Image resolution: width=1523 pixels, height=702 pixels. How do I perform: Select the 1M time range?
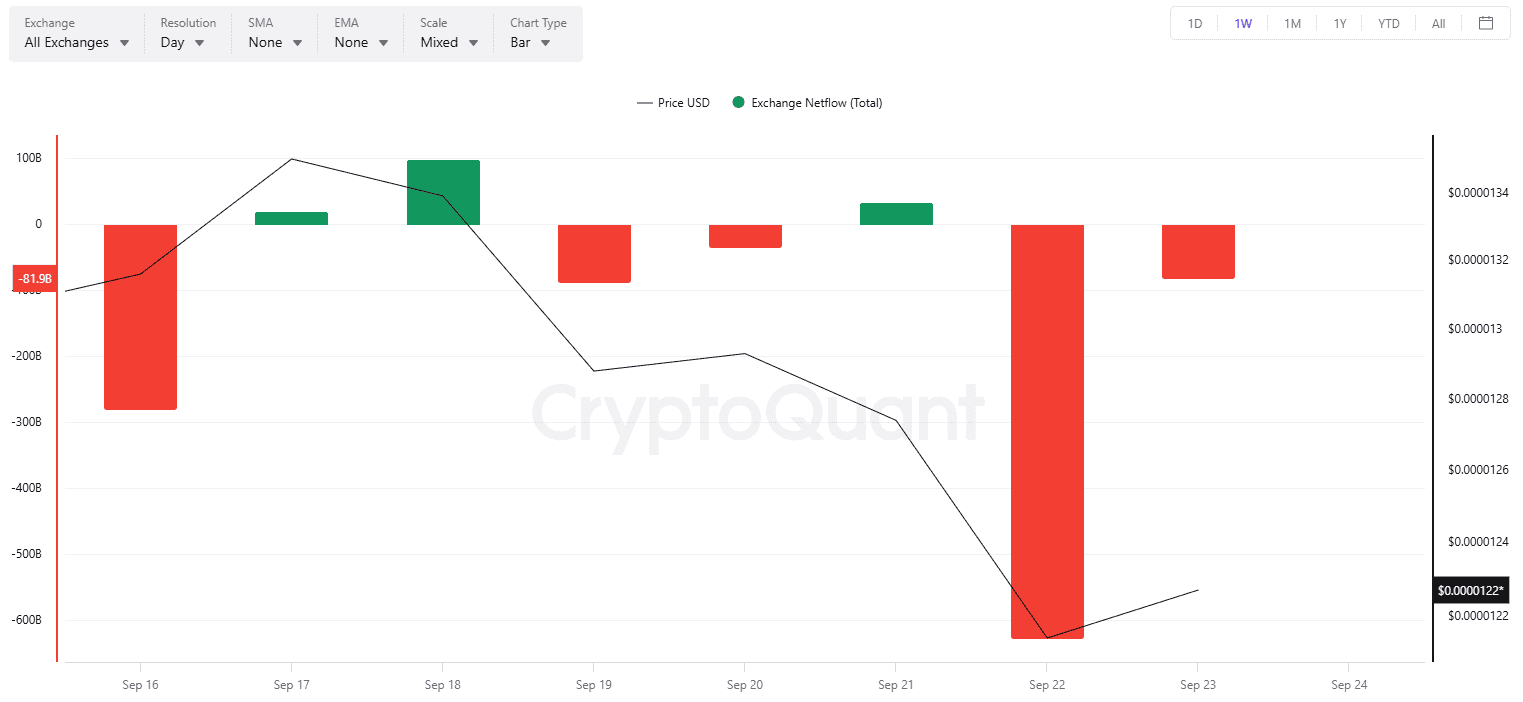click(1292, 23)
